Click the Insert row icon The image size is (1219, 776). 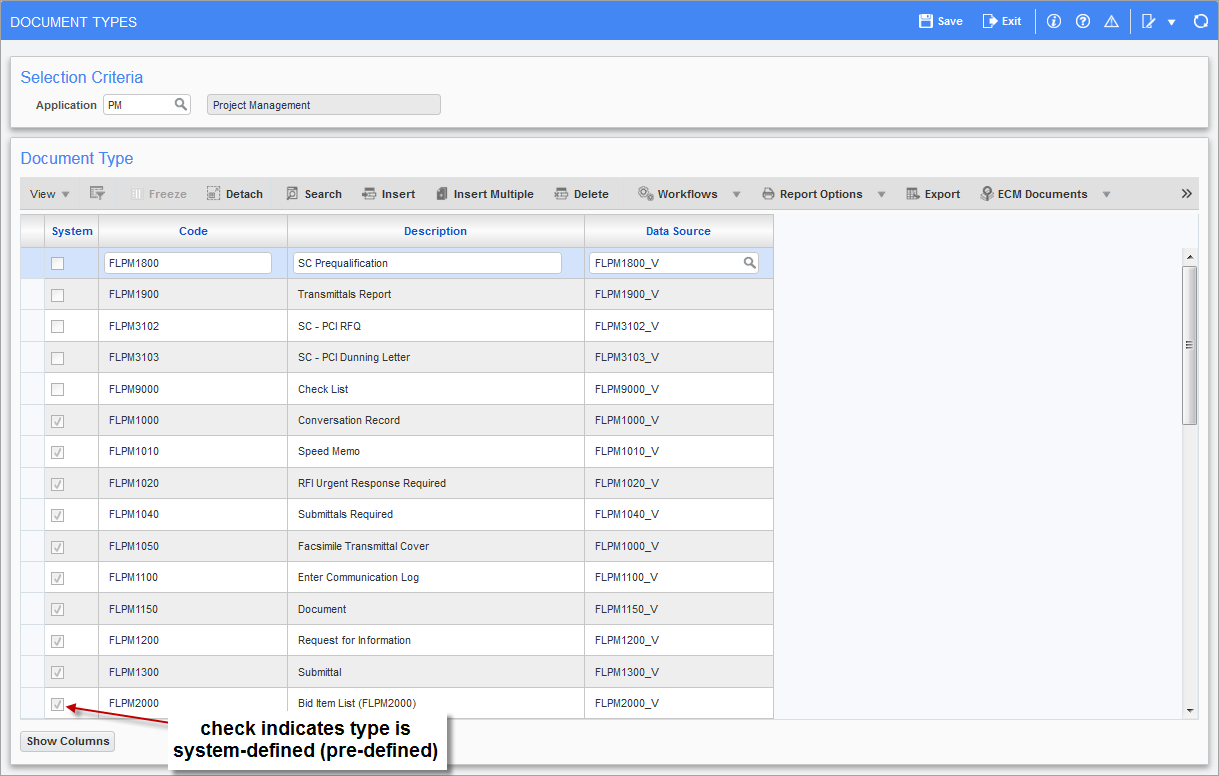pos(369,194)
